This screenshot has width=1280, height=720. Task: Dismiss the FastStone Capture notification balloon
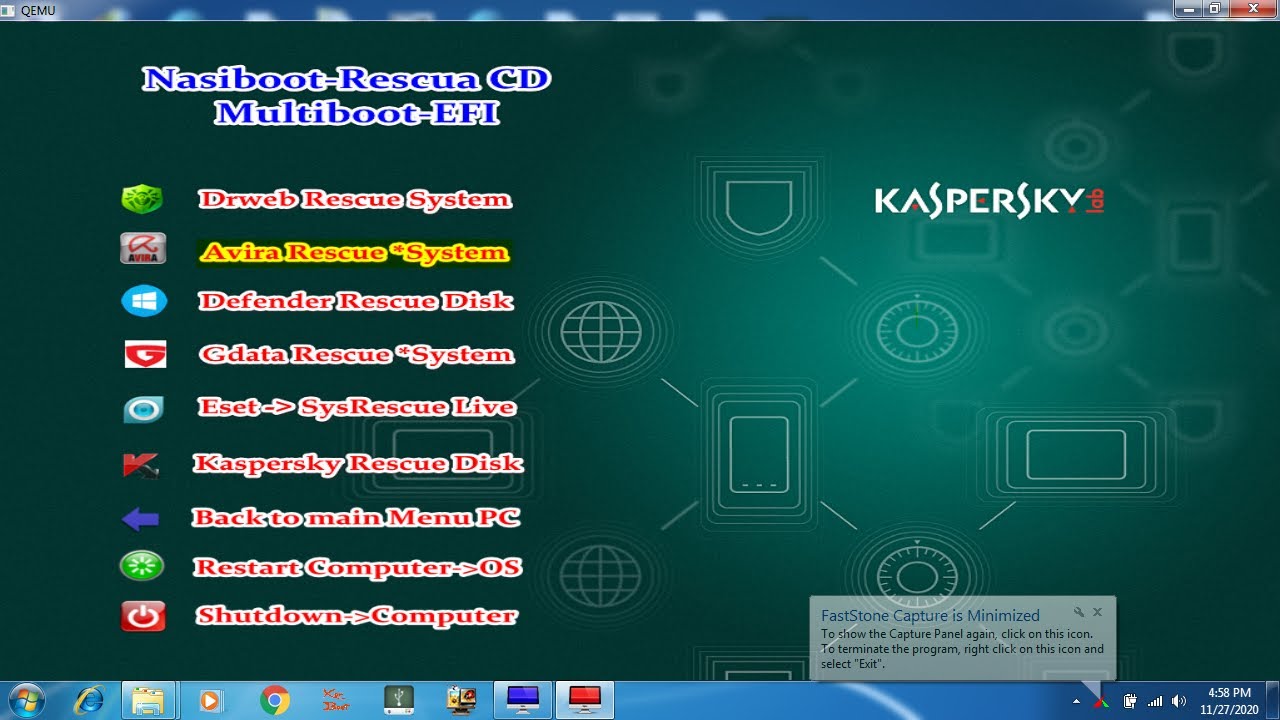tap(1097, 612)
